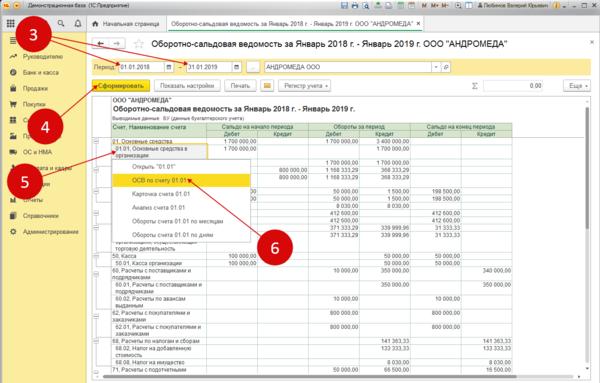Open the sections grid menu icon
Screen dimensions: 600x383
(11, 23)
